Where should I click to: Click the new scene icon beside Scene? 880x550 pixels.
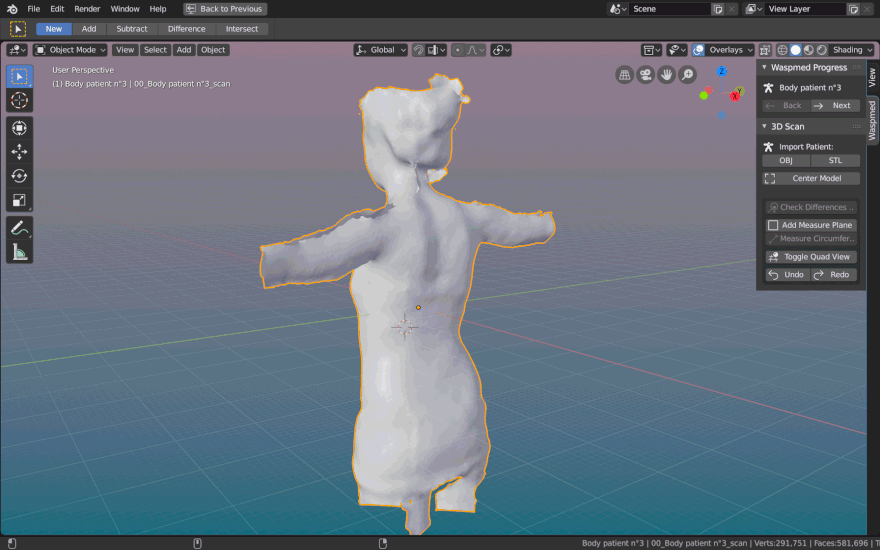click(717, 9)
